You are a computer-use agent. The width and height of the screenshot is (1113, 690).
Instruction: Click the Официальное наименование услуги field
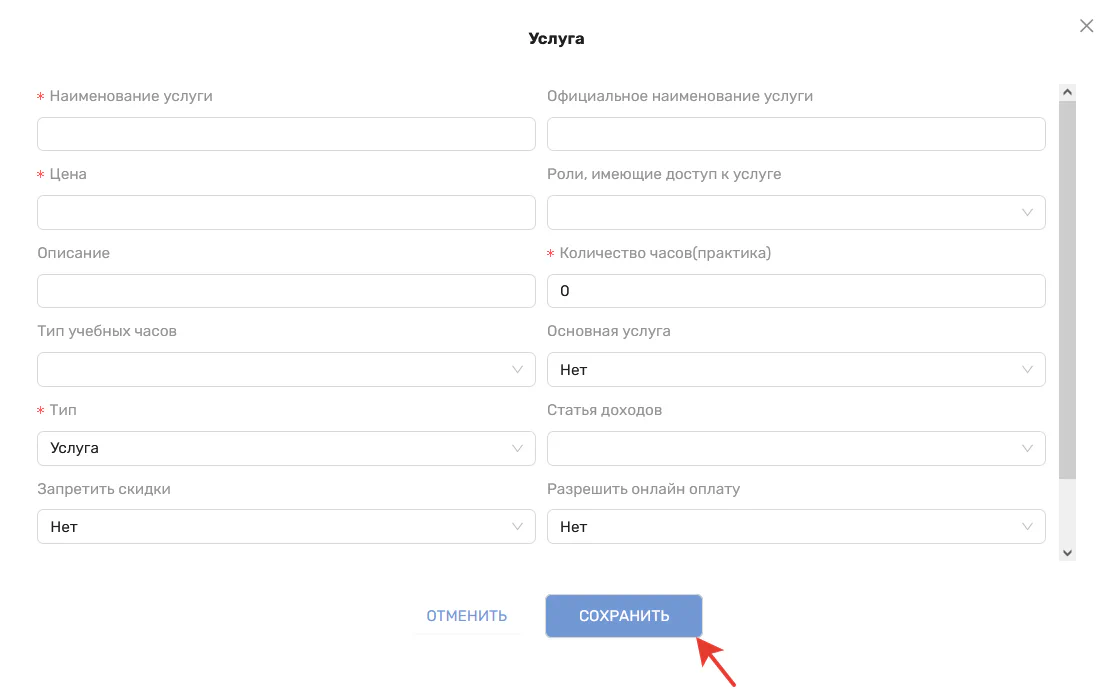pyautogui.click(x=796, y=134)
